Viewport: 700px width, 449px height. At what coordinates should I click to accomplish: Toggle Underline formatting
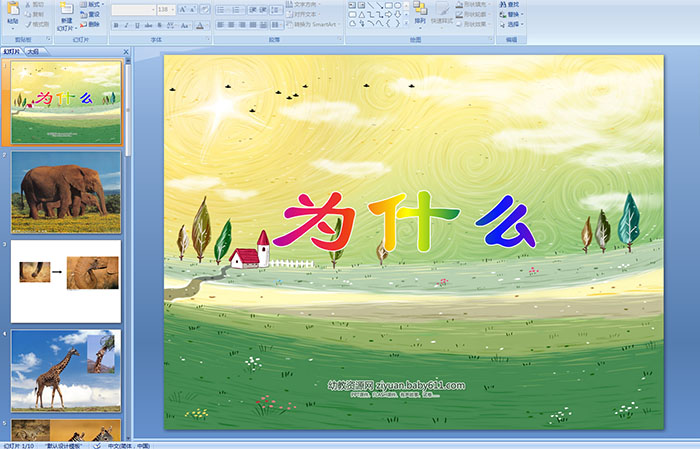[138, 24]
